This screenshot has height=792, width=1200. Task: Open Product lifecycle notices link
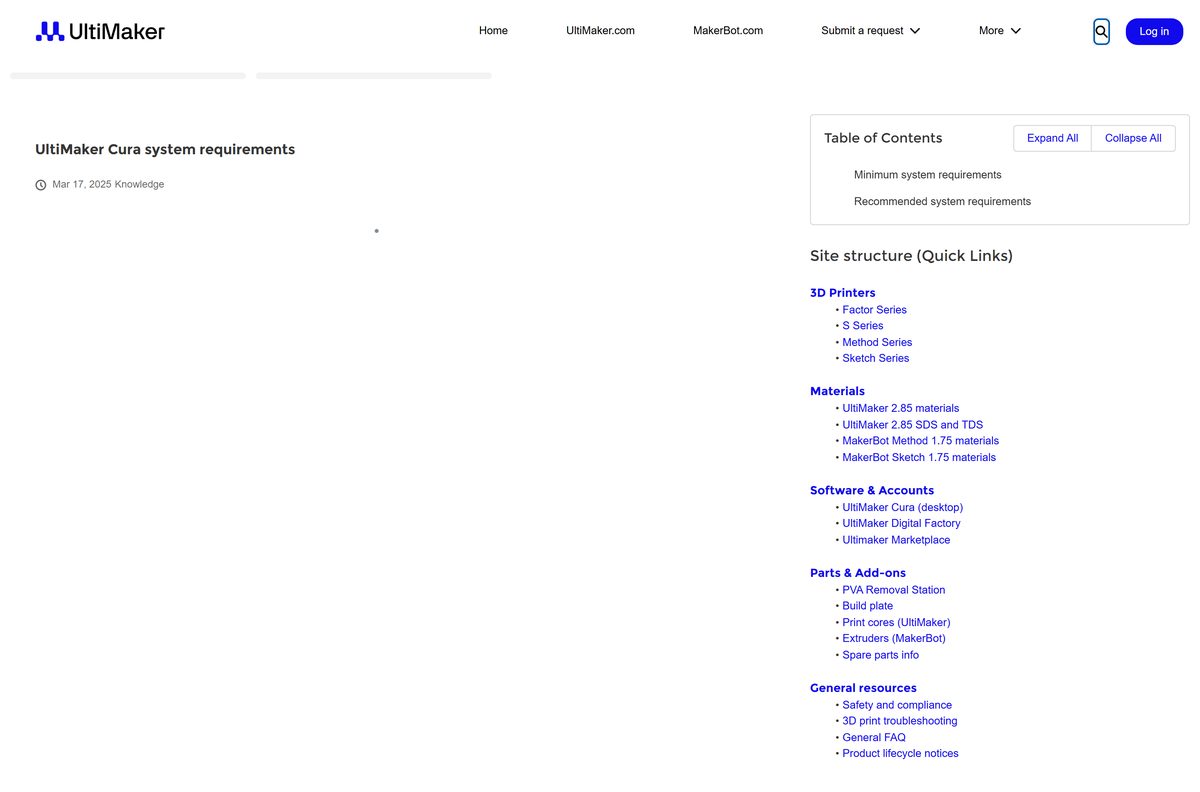[900, 754]
